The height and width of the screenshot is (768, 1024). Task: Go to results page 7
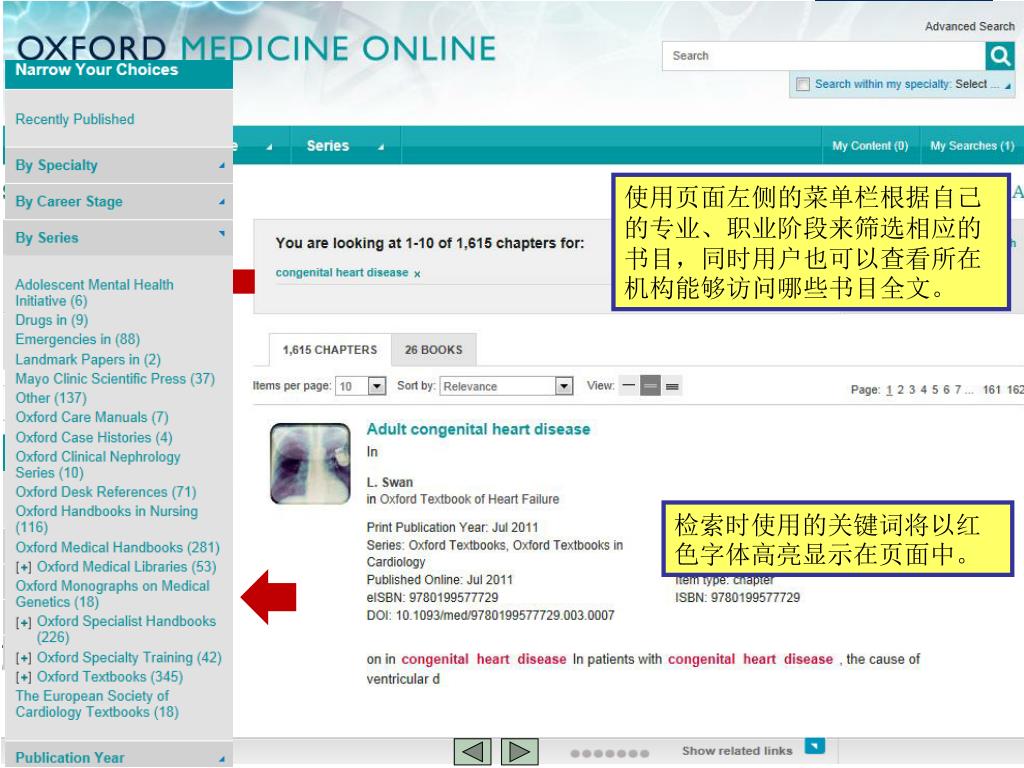958,390
